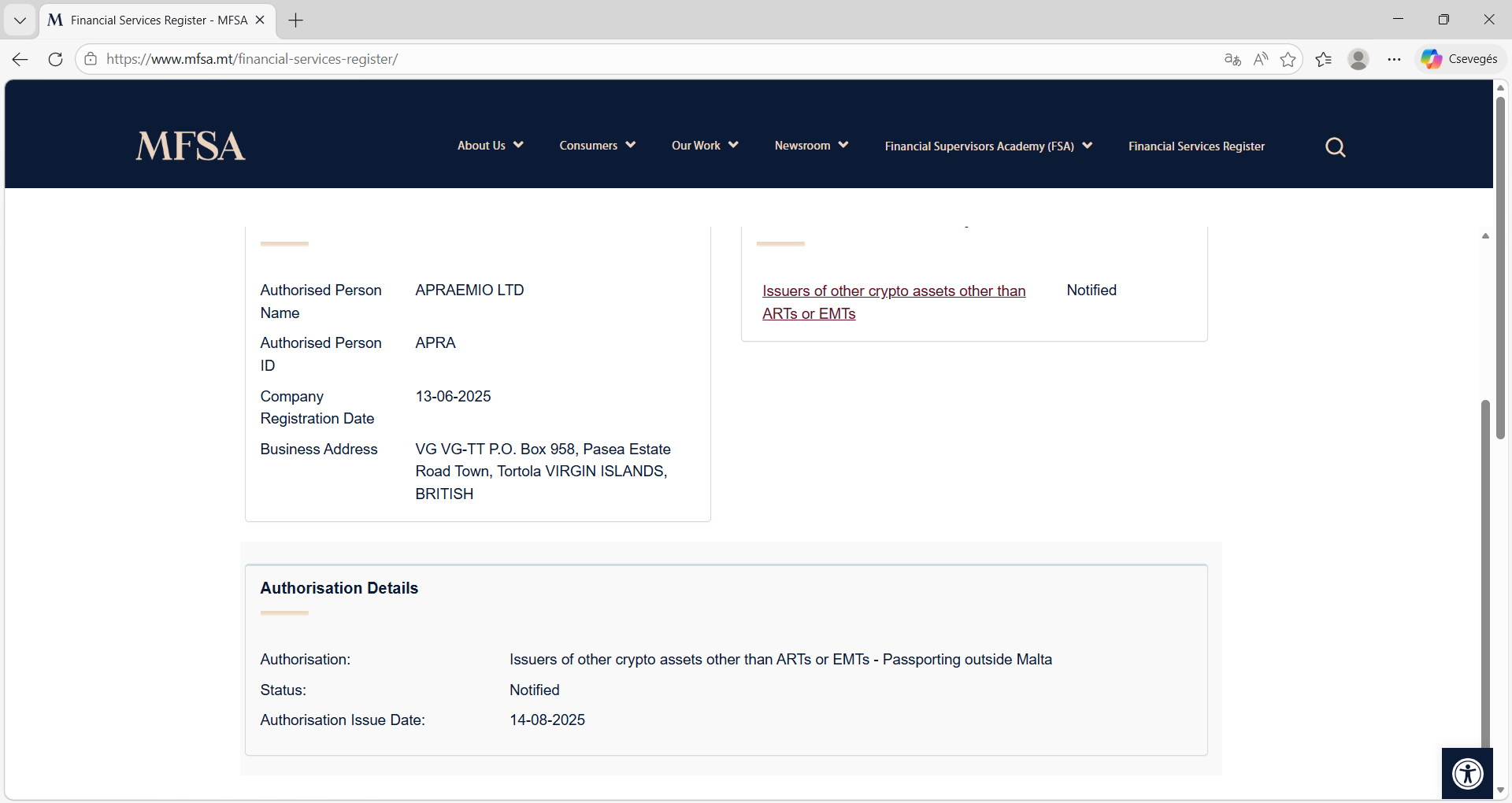
Task: Restore down the browser window
Action: pyautogui.click(x=1443, y=20)
